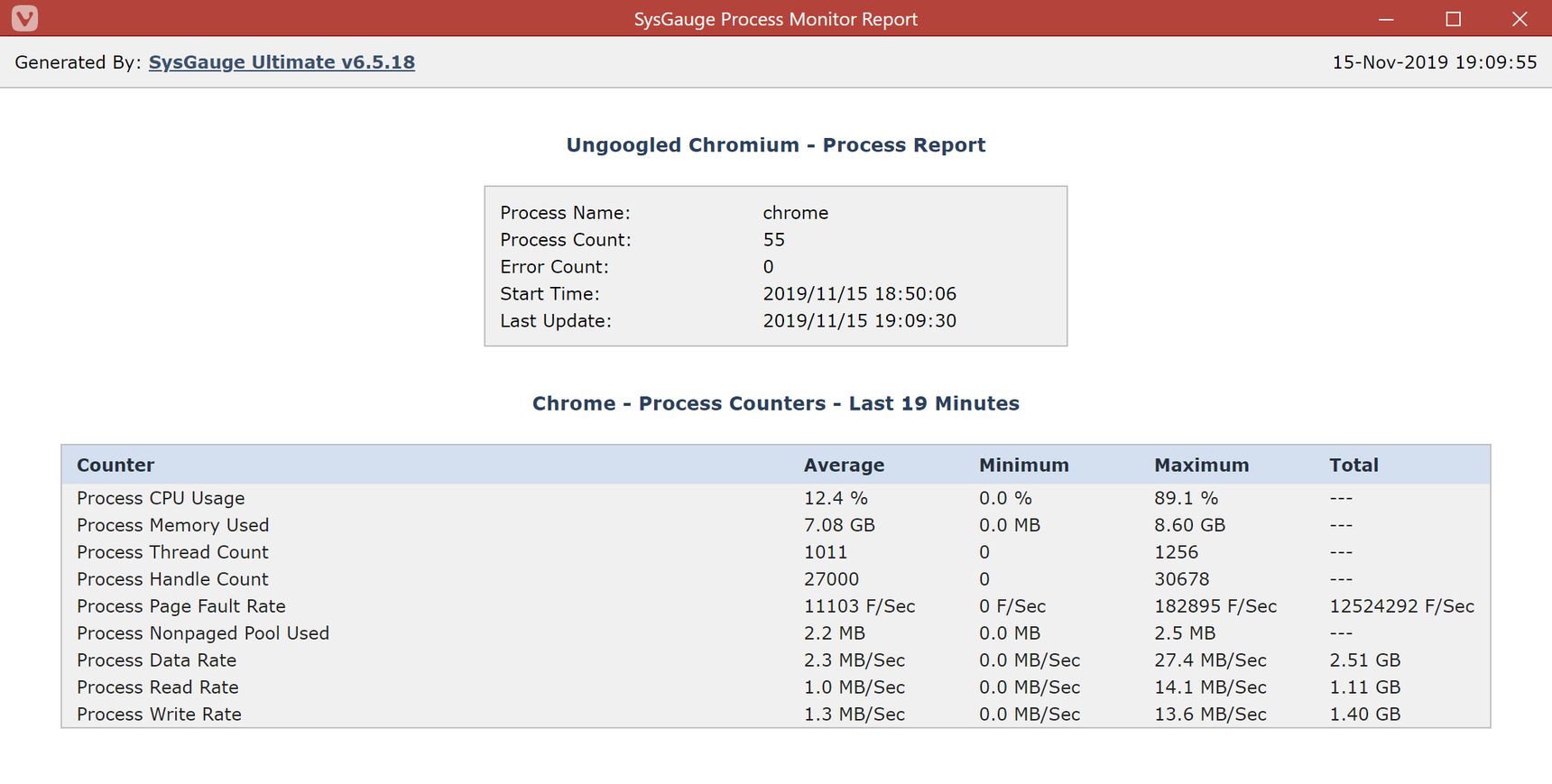Screen dimensions: 1552x784
Task: Click the Minimum column header
Action: click(1024, 466)
